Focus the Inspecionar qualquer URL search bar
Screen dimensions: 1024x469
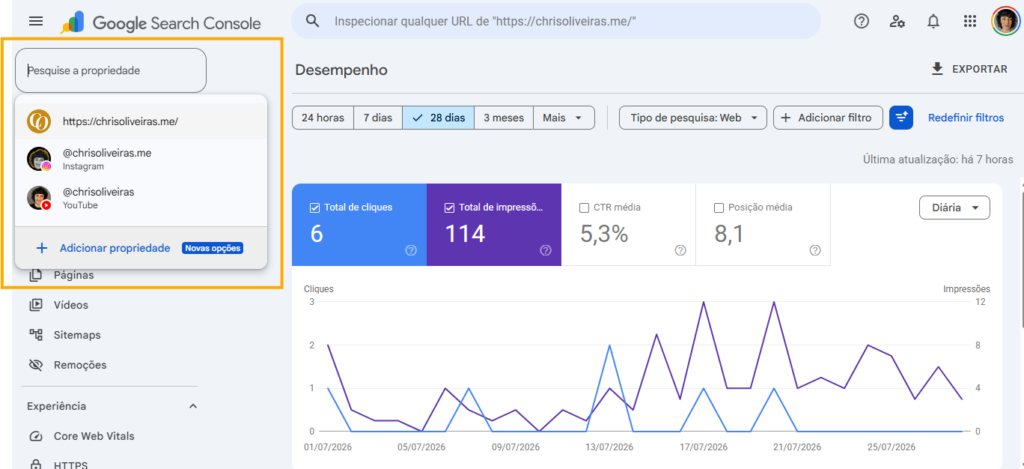coord(556,22)
